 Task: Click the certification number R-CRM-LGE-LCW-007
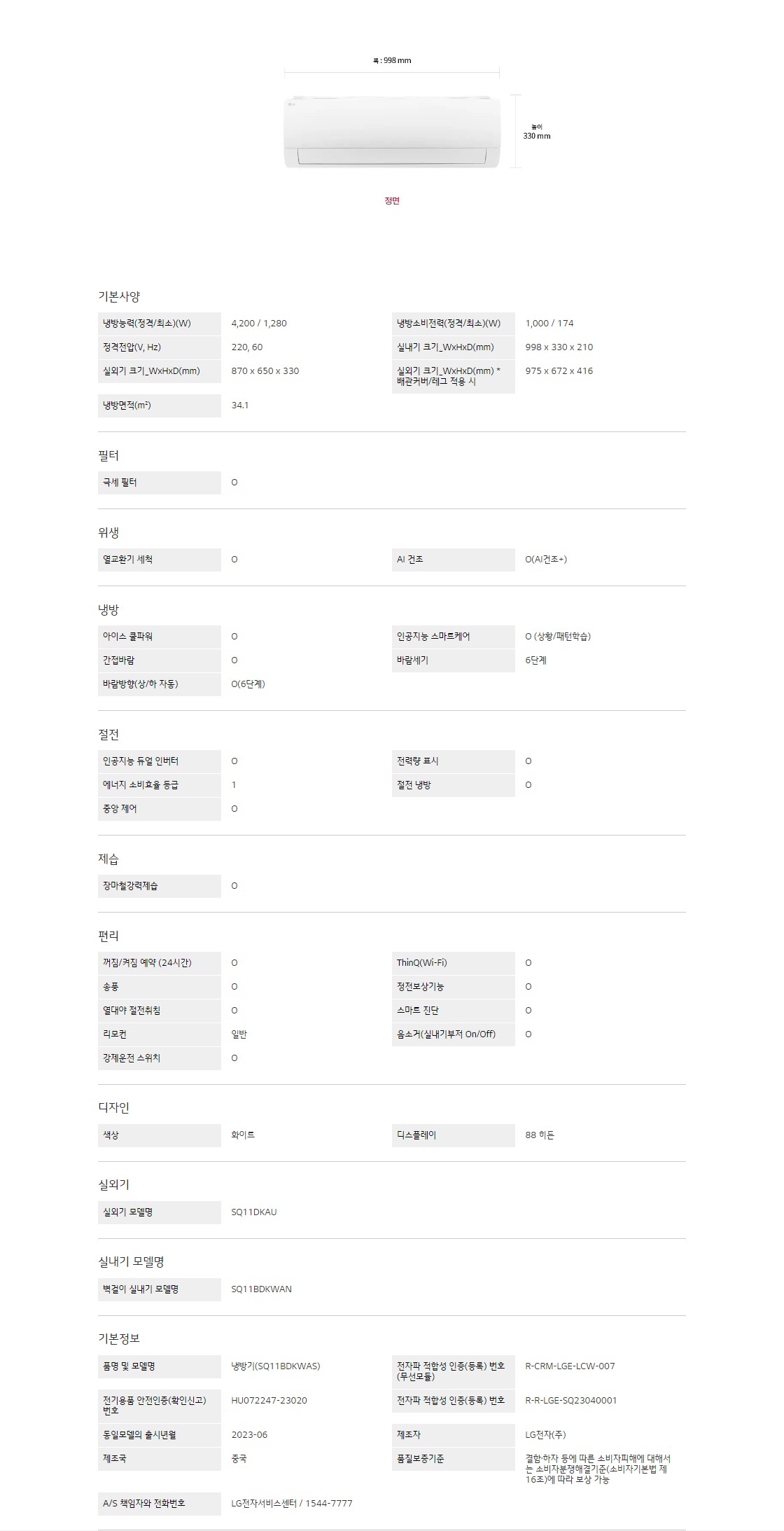570,1366
